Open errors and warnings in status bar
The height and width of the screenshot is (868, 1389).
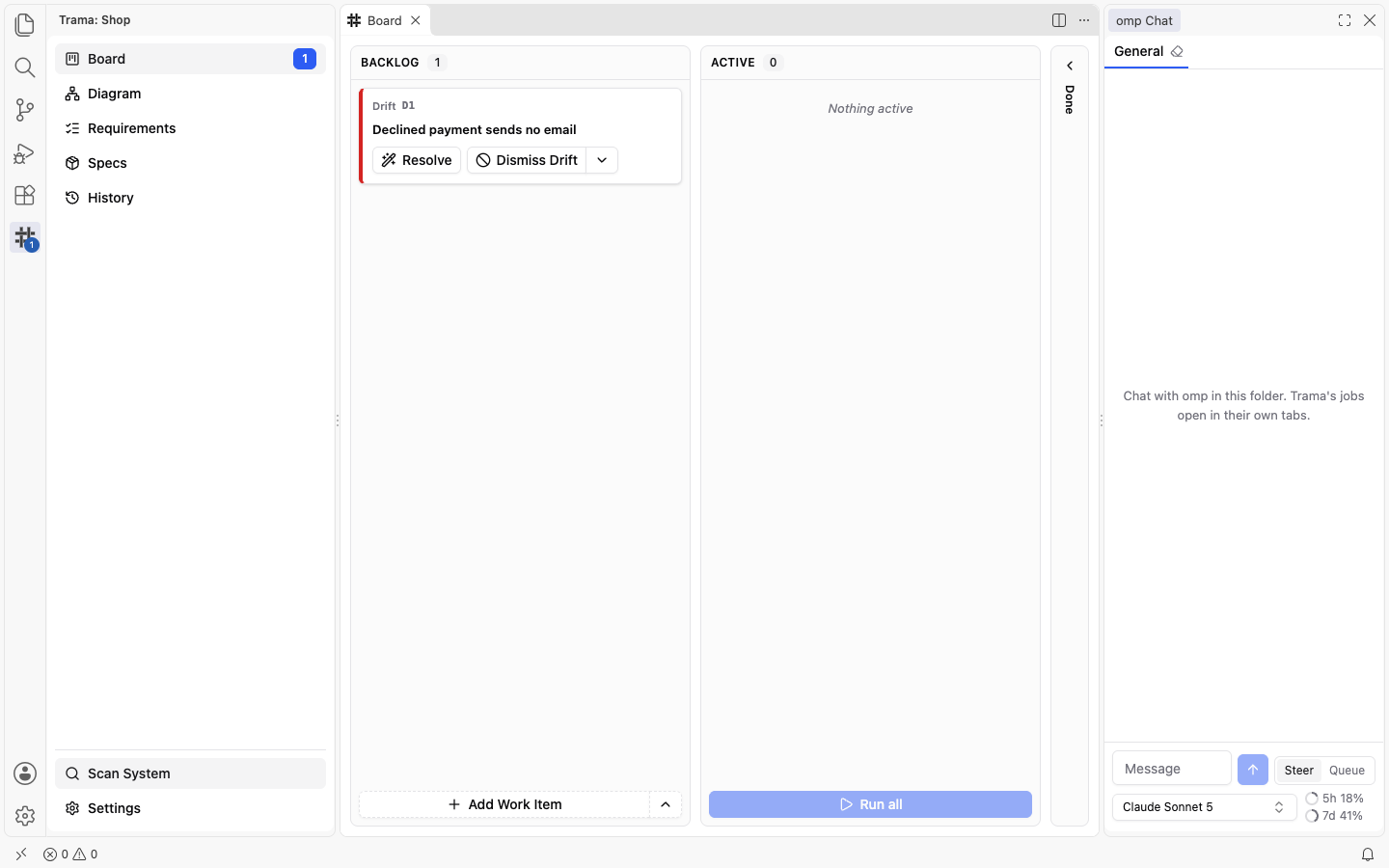click(x=70, y=854)
